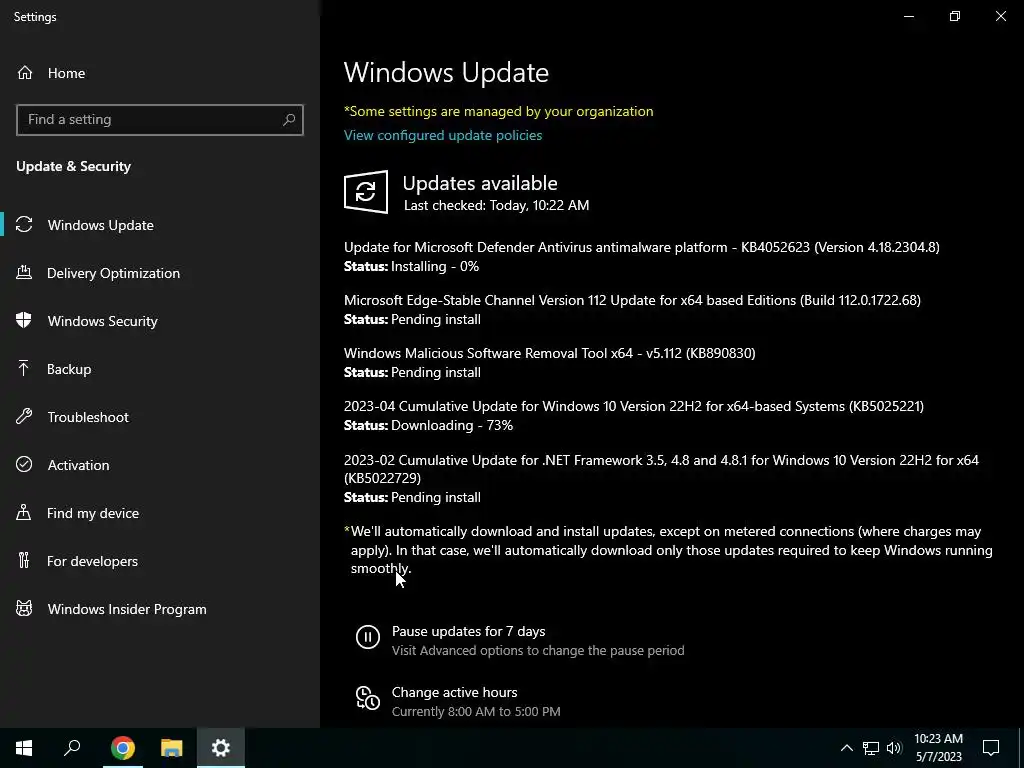
Task: Click the Activation checkmark circle icon
Action: point(24,464)
